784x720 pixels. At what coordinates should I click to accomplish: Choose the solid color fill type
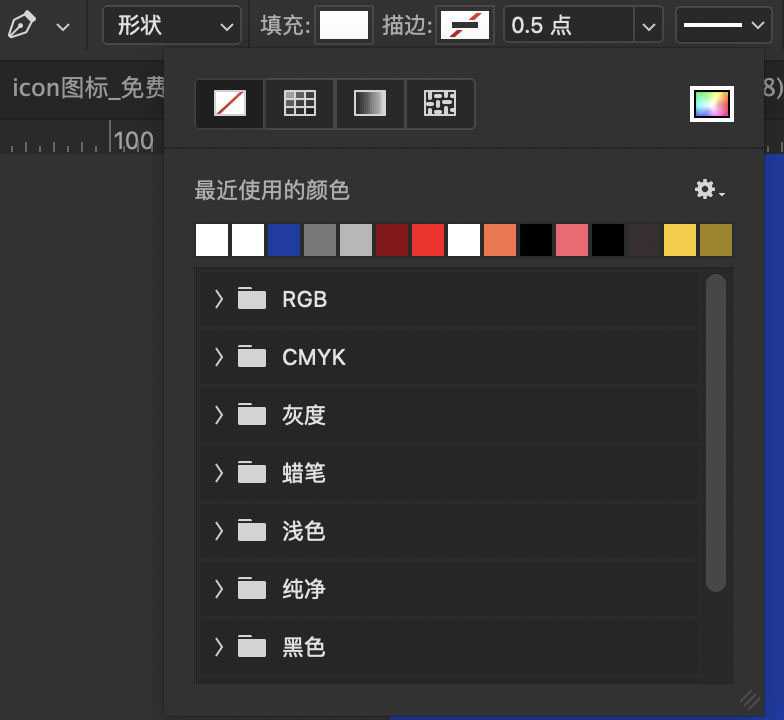(x=300, y=103)
